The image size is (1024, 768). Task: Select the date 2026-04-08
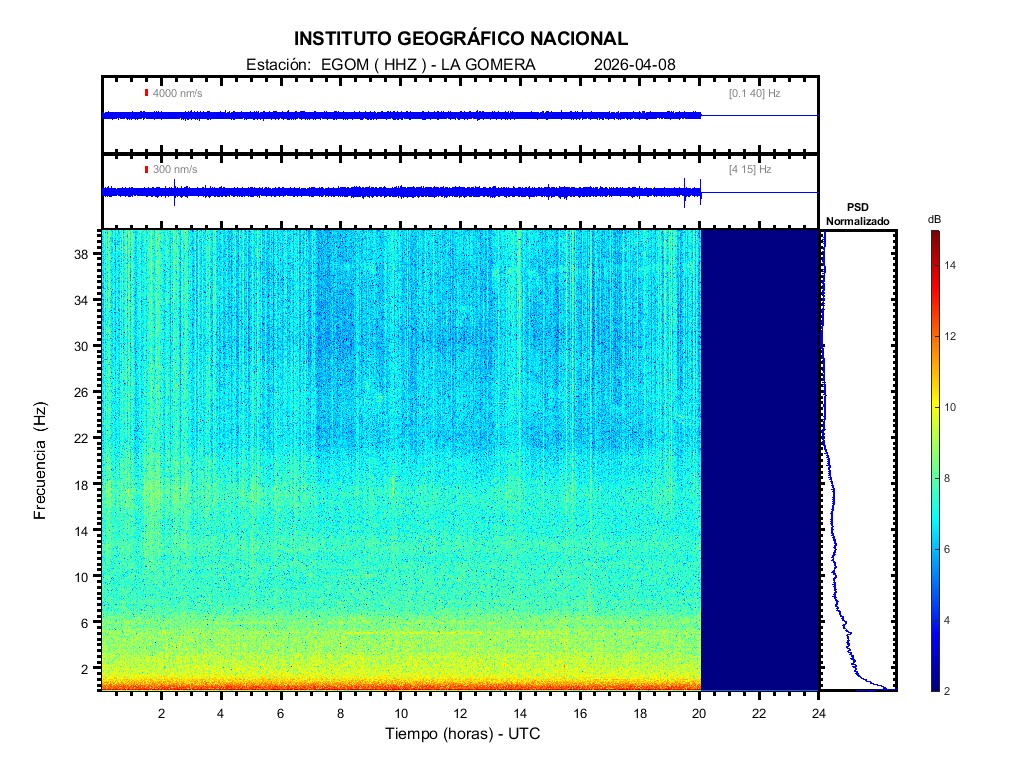pyautogui.click(x=634, y=64)
